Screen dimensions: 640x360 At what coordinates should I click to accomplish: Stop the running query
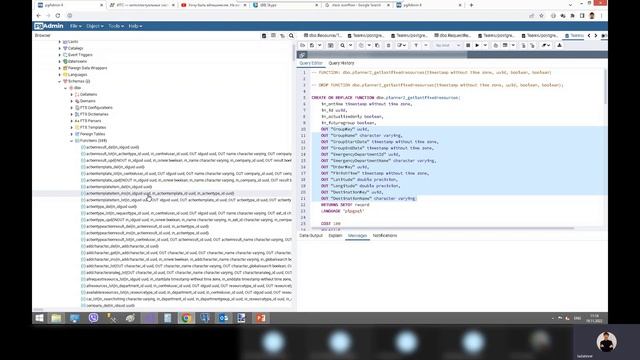coord(468,45)
